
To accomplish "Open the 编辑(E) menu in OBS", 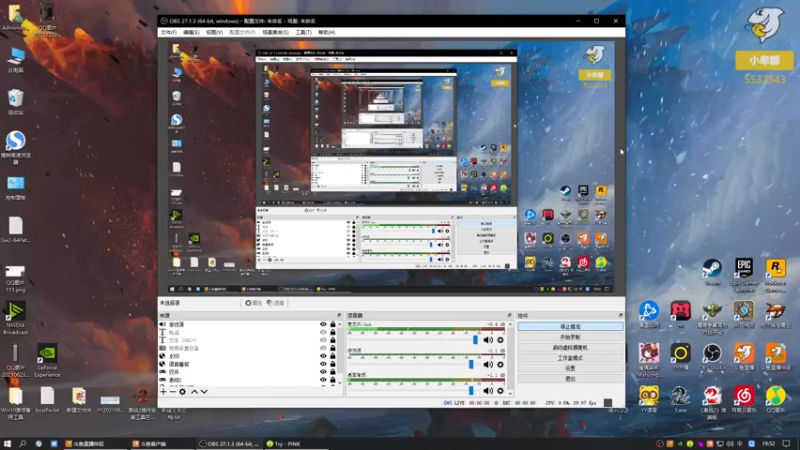I will point(191,32).
